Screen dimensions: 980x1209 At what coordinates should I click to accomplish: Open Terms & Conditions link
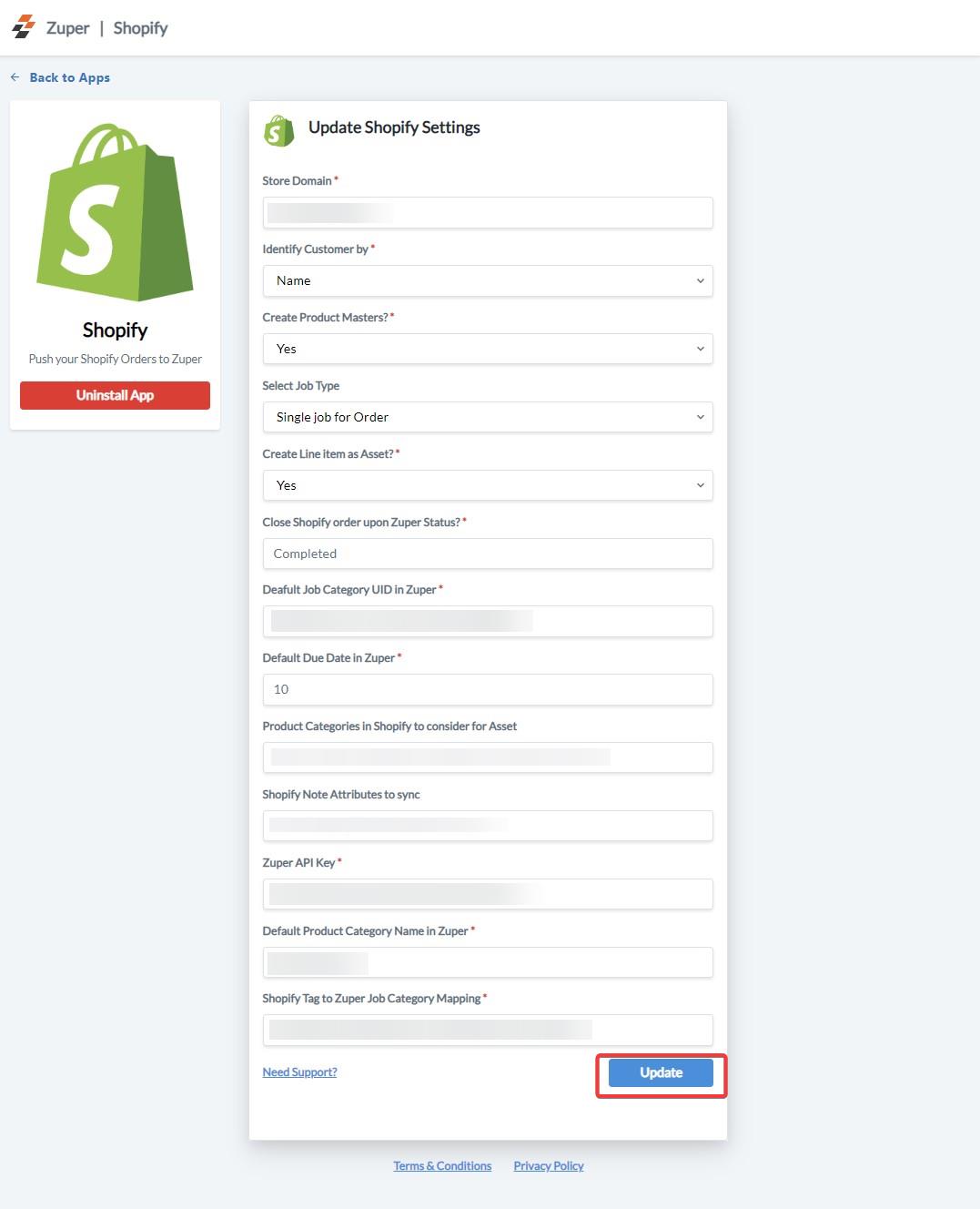442,1166
